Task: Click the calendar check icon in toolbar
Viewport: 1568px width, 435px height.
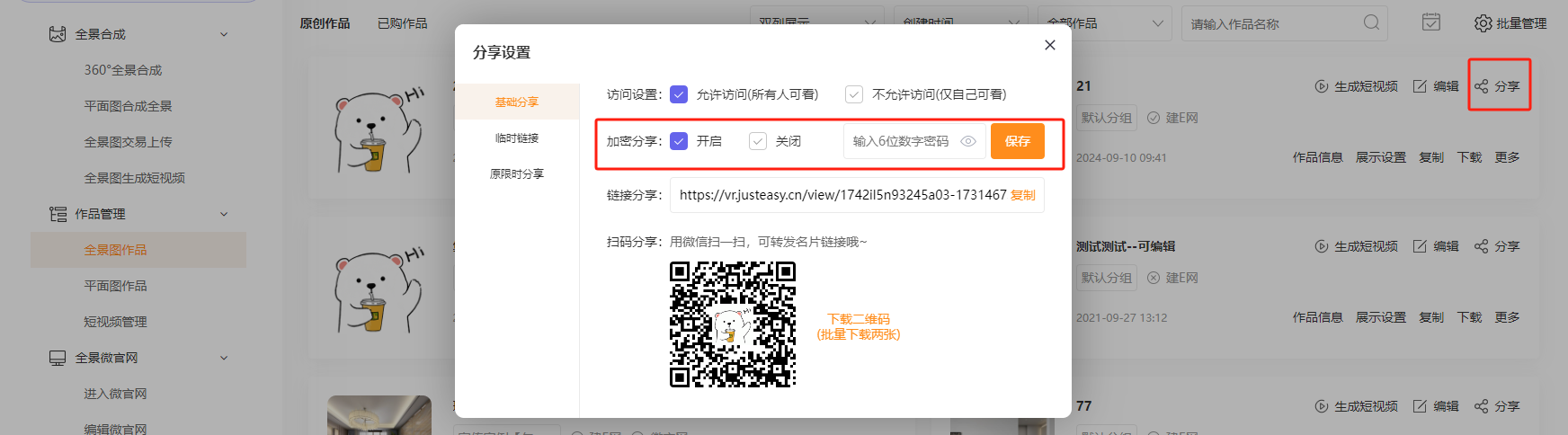Action: (x=1431, y=22)
